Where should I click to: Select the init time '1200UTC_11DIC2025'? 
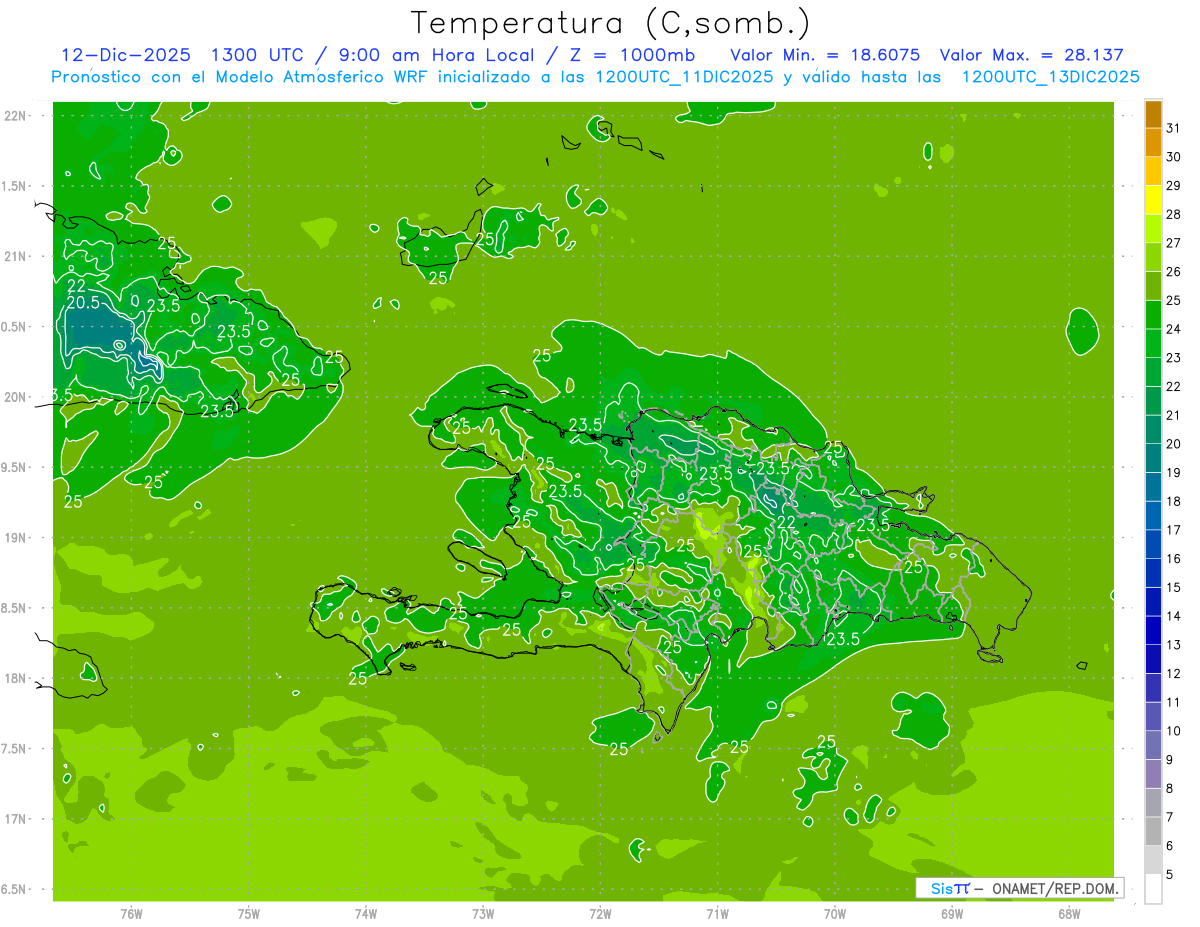[x=679, y=77]
